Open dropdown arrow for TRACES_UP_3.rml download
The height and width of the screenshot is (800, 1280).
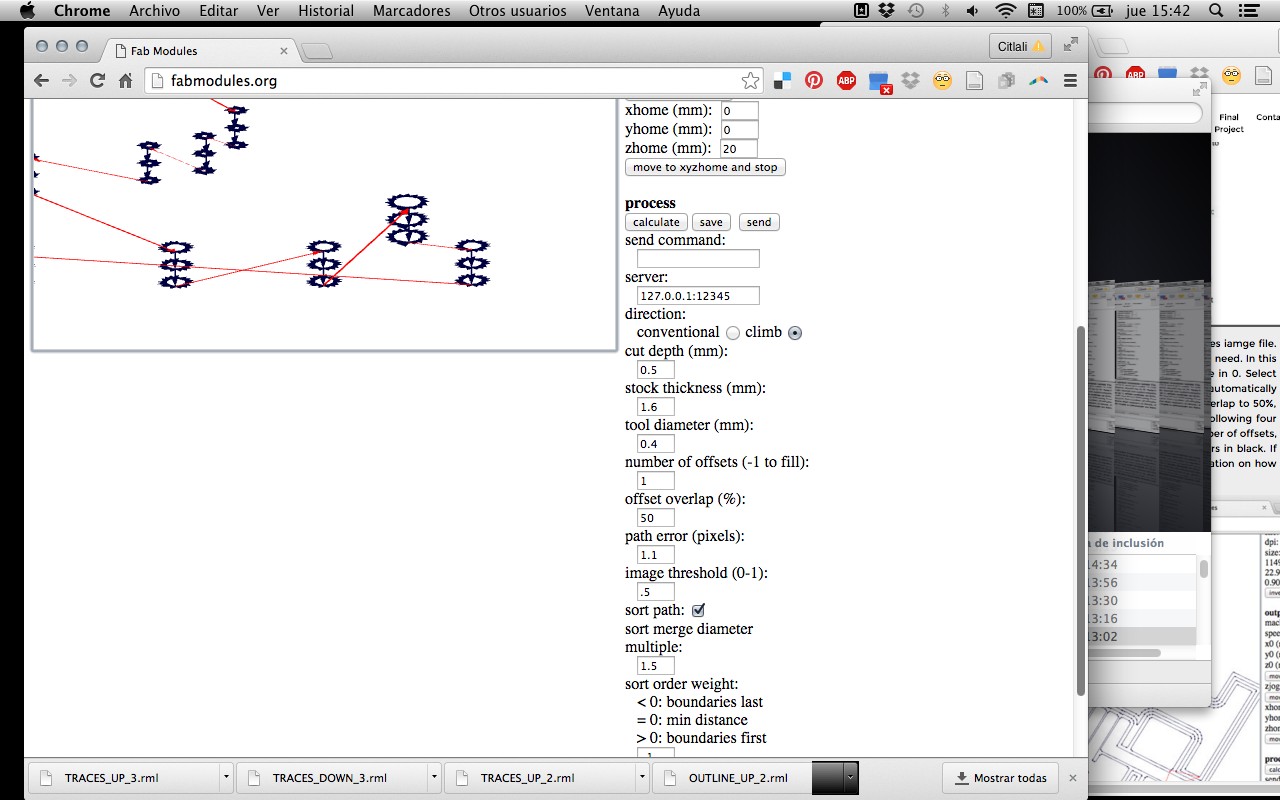click(227, 777)
